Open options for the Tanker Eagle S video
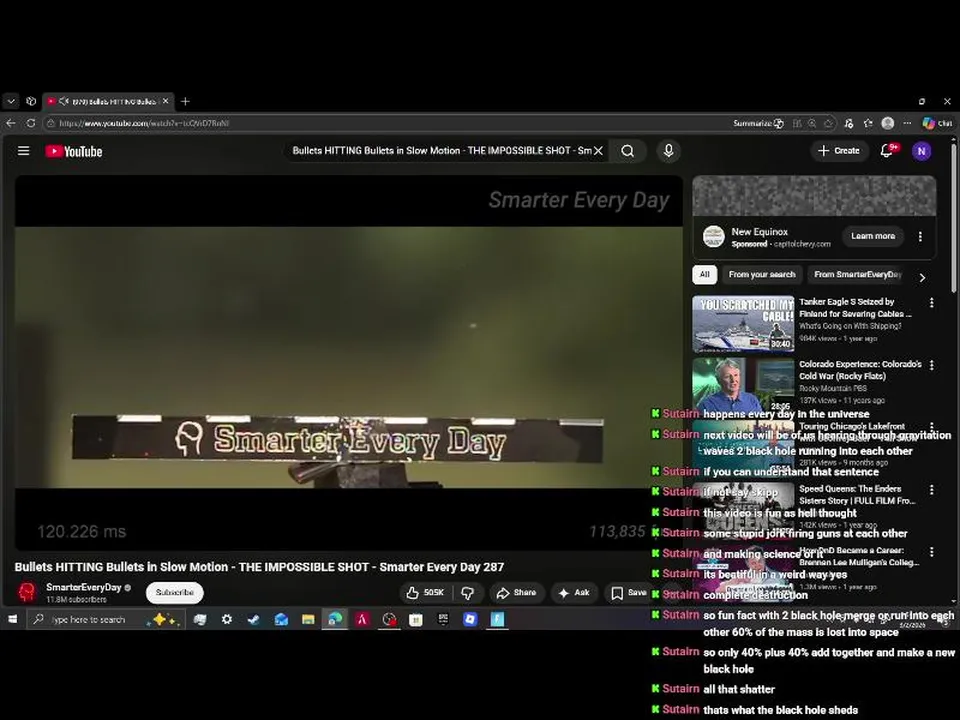960x720 pixels. point(931,302)
